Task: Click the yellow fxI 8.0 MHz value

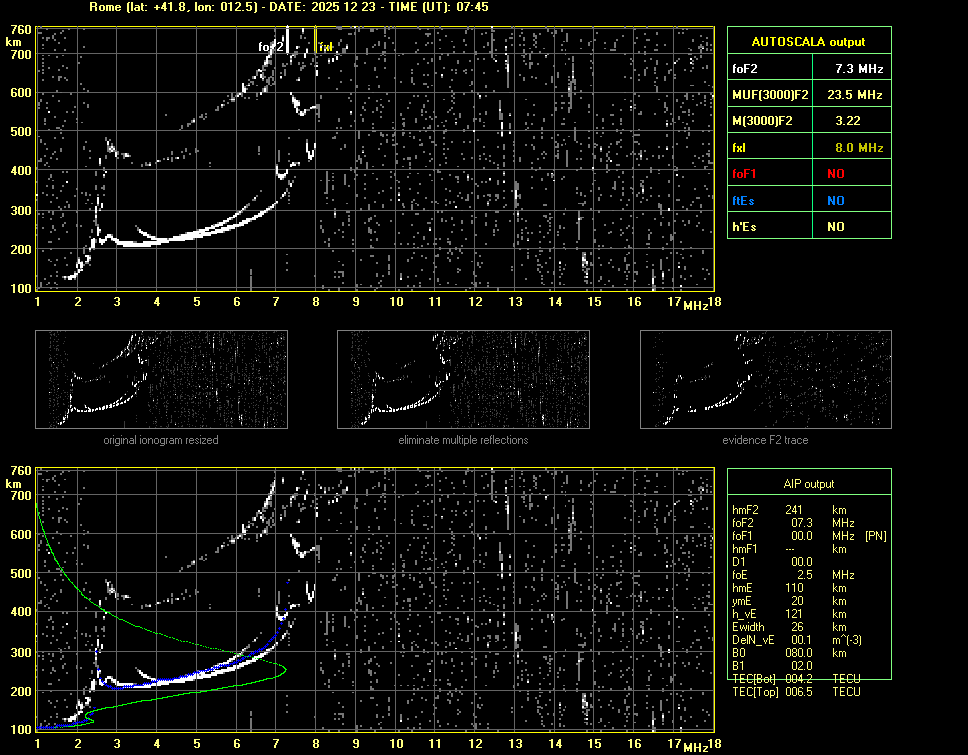Action: pyautogui.click(x=859, y=147)
